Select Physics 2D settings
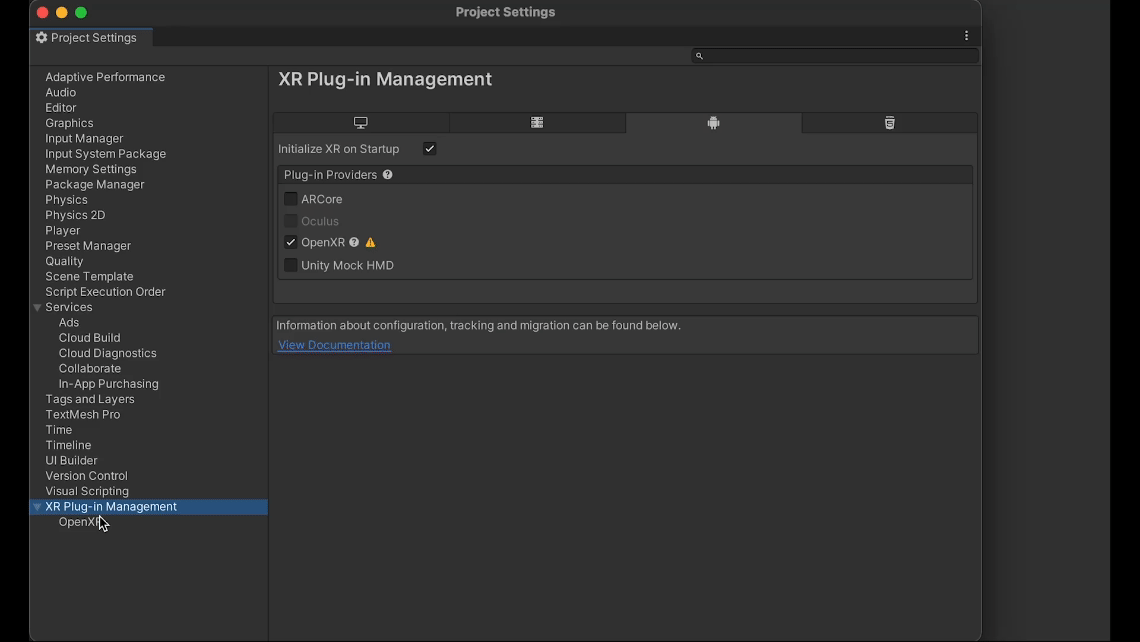This screenshot has width=1140, height=642. (75, 215)
